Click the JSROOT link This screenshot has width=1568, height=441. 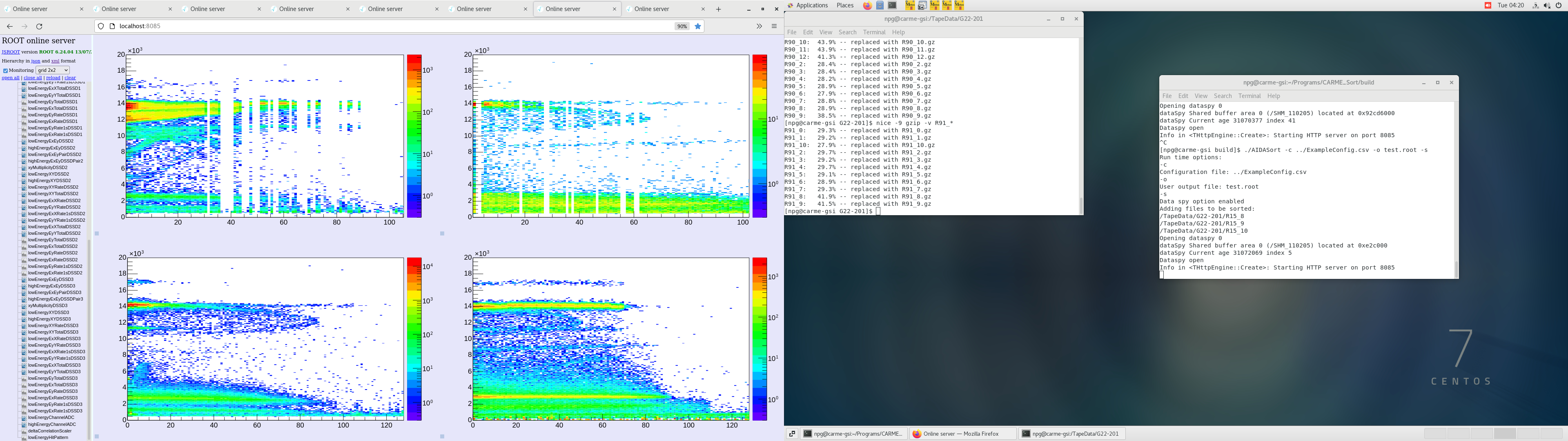[10, 52]
